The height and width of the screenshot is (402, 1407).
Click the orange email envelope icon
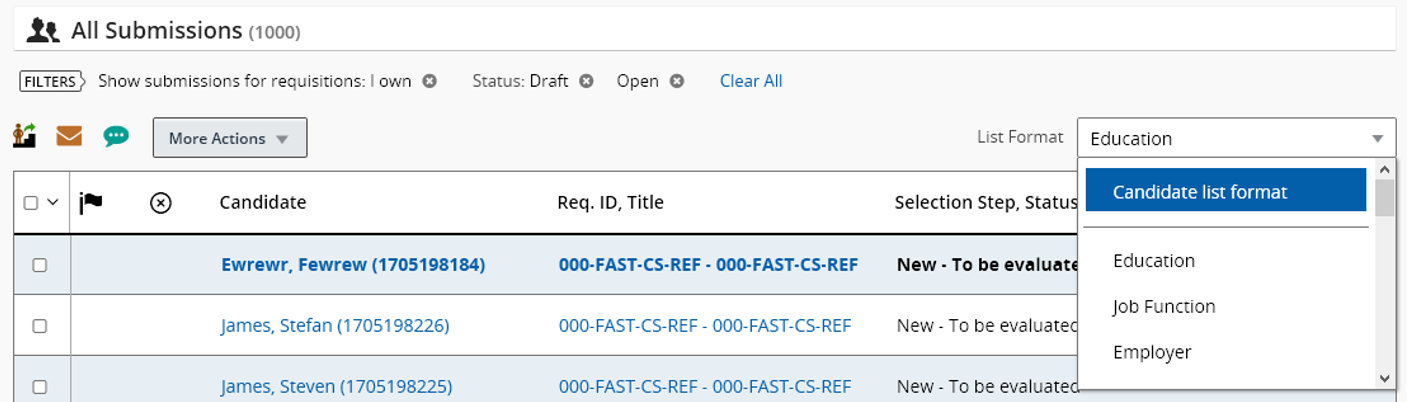pos(69,136)
